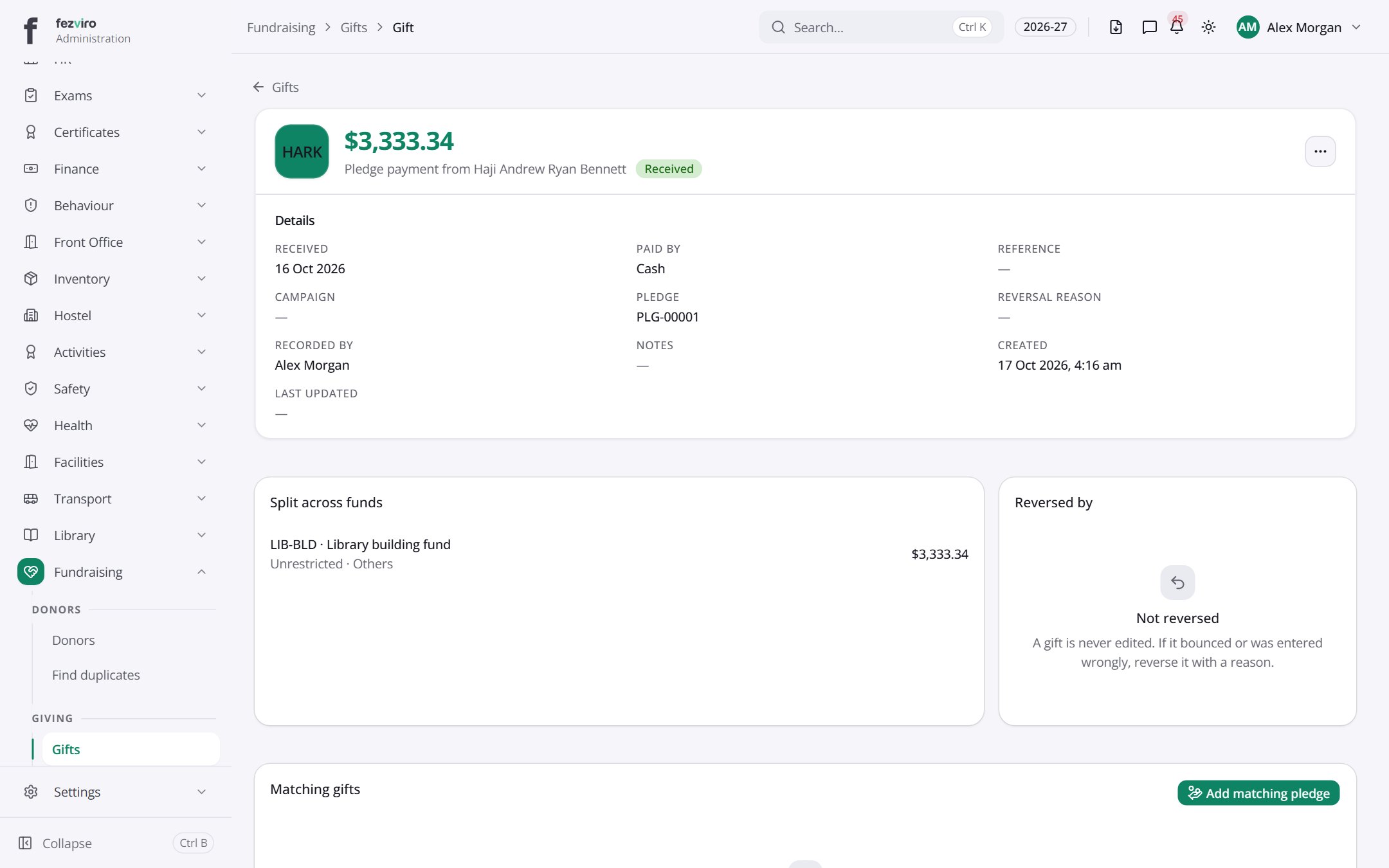Click the Received status badge
This screenshot has height=868, width=1389.
click(x=669, y=169)
